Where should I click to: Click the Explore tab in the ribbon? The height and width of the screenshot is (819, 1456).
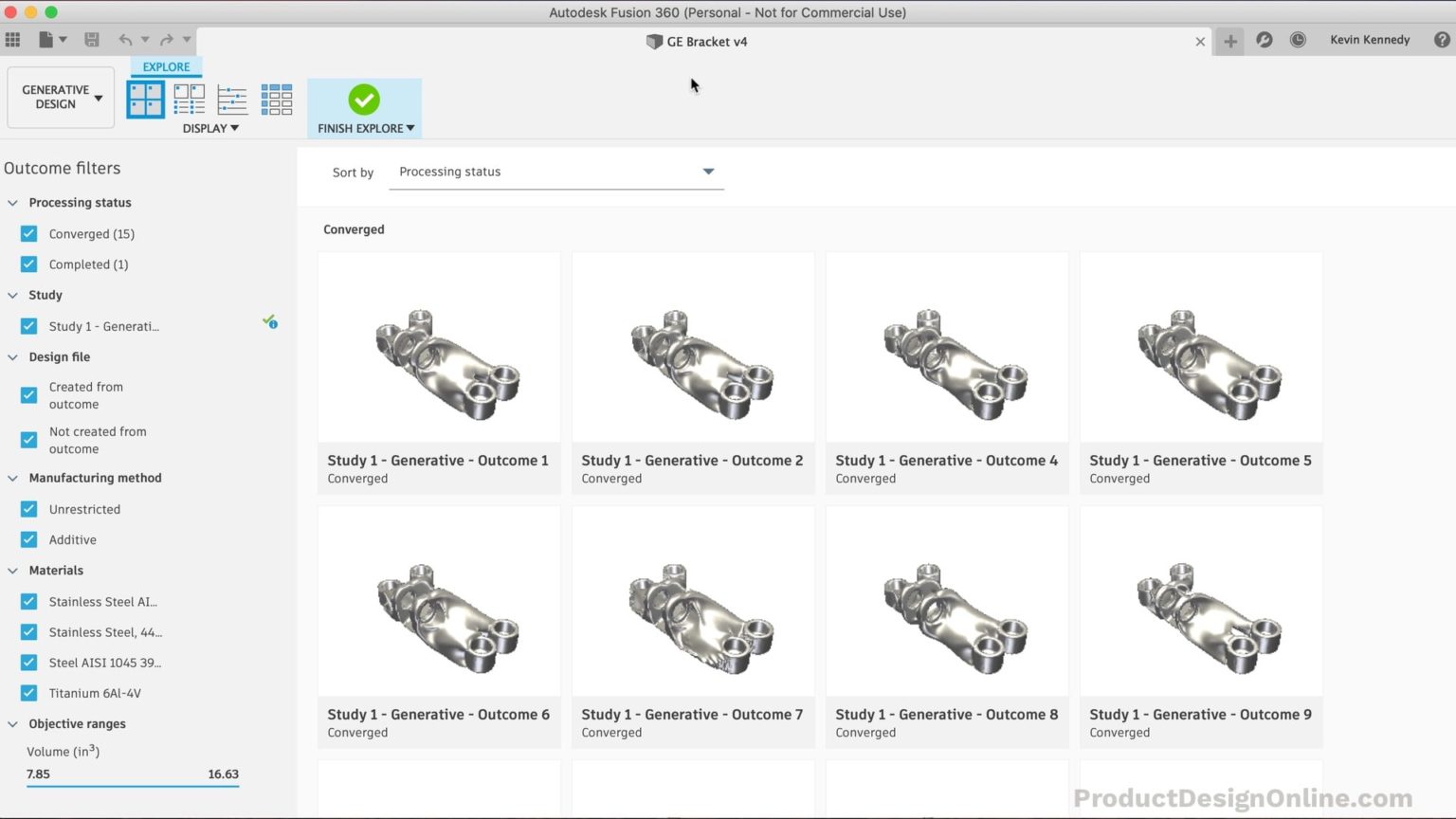coord(166,66)
